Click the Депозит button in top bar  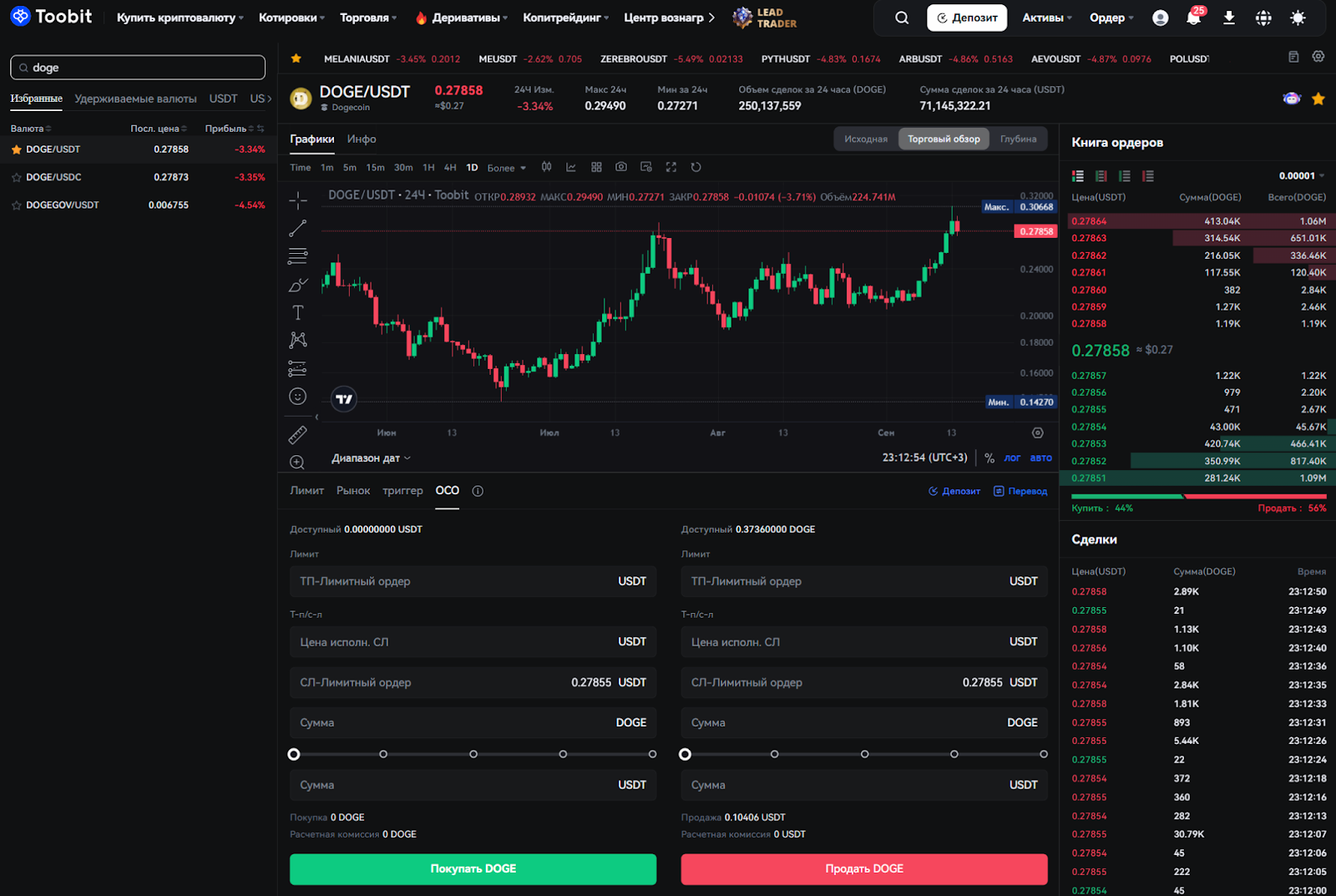click(967, 18)
